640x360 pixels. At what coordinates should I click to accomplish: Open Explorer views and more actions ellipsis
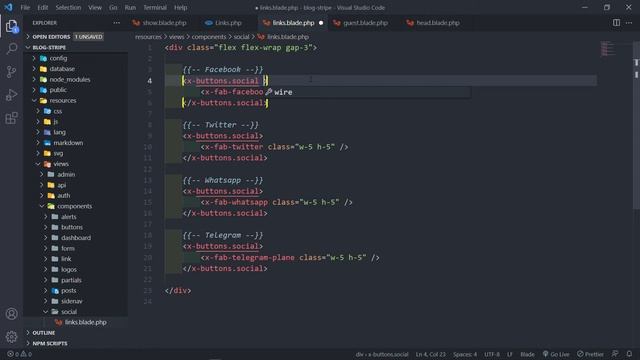pyautogui.click(x=117, y=23)
